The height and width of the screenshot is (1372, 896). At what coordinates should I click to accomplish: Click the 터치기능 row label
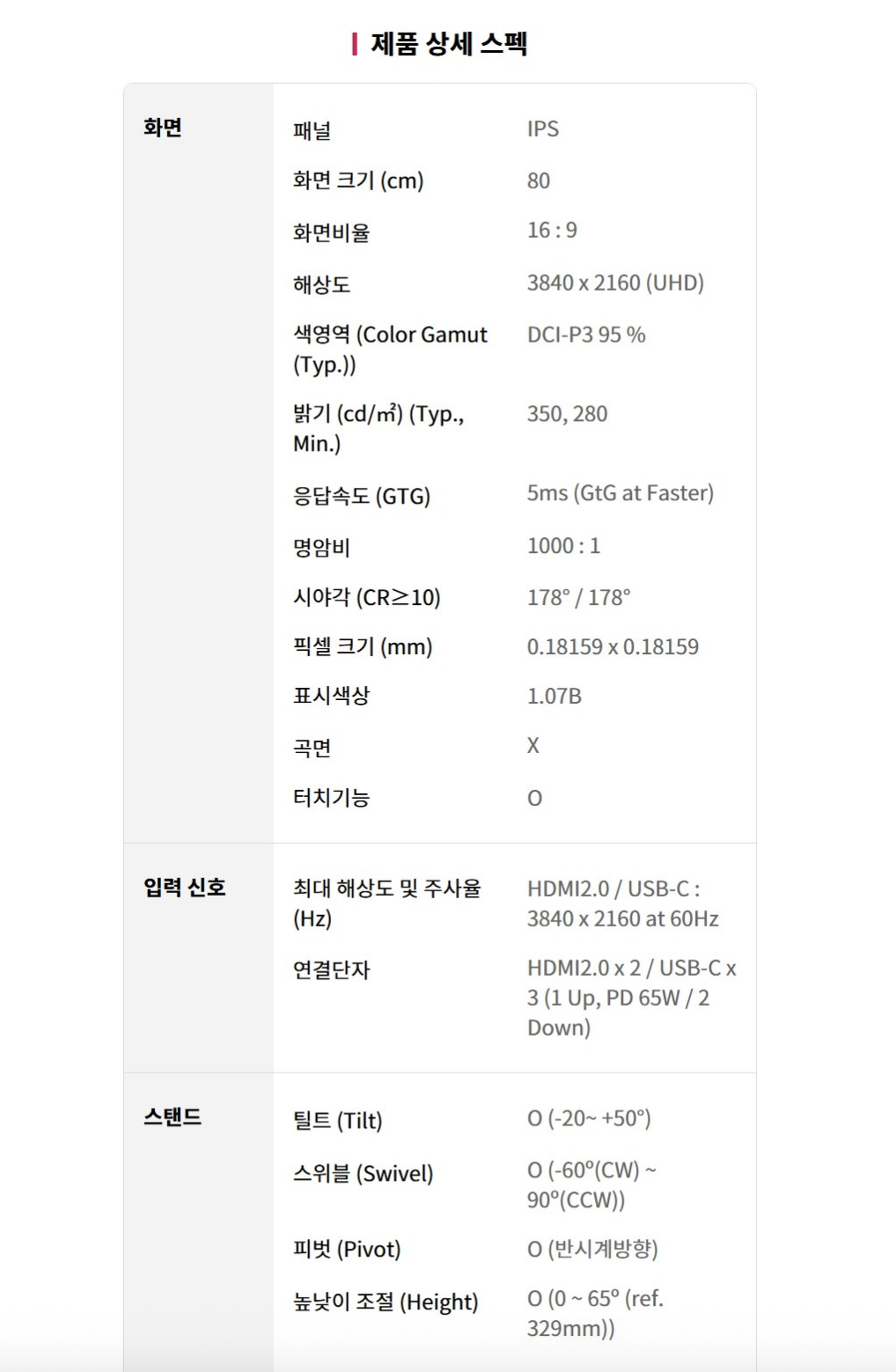331,798
